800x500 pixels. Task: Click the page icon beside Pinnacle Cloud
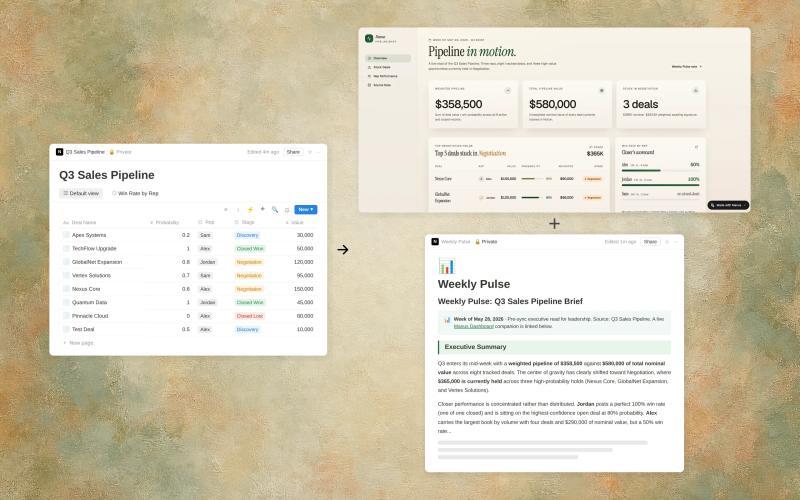[66, 316]
